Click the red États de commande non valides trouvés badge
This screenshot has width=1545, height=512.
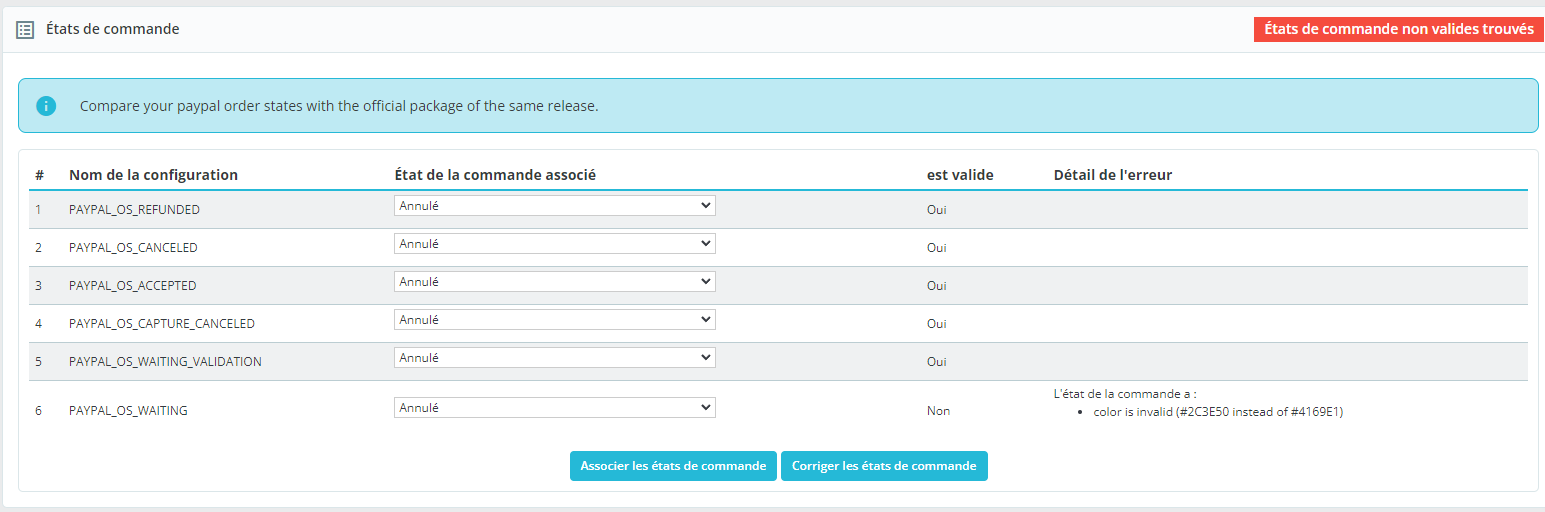1399,29
